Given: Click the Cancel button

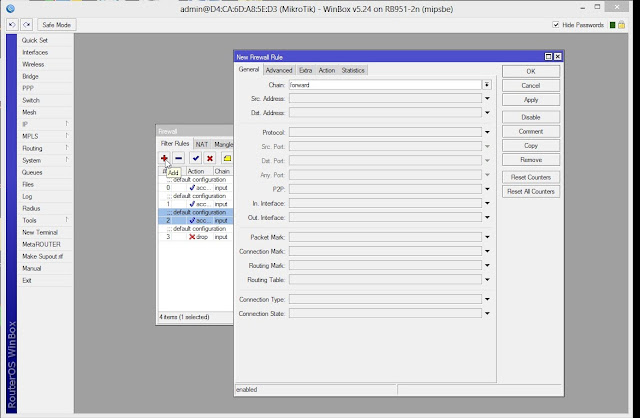Looking at the screenshot, I should click(x=531, y=85).
